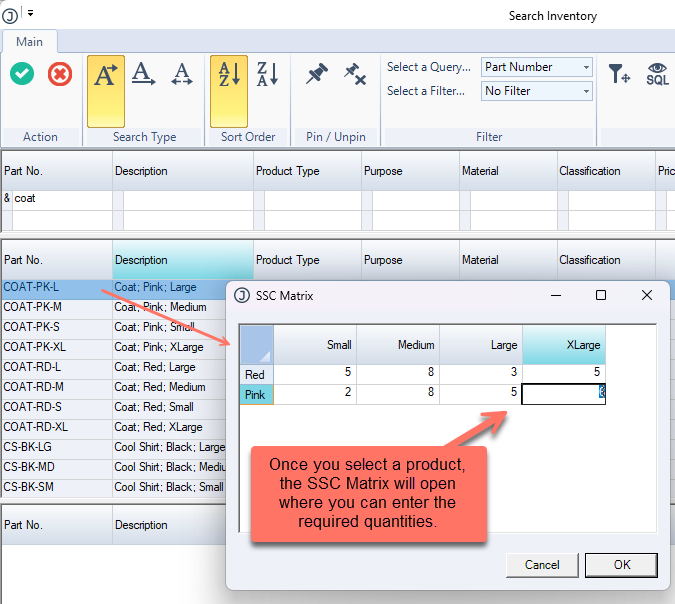
Task: Click the Red Large quantity cell
Action: tap(481, 374)
